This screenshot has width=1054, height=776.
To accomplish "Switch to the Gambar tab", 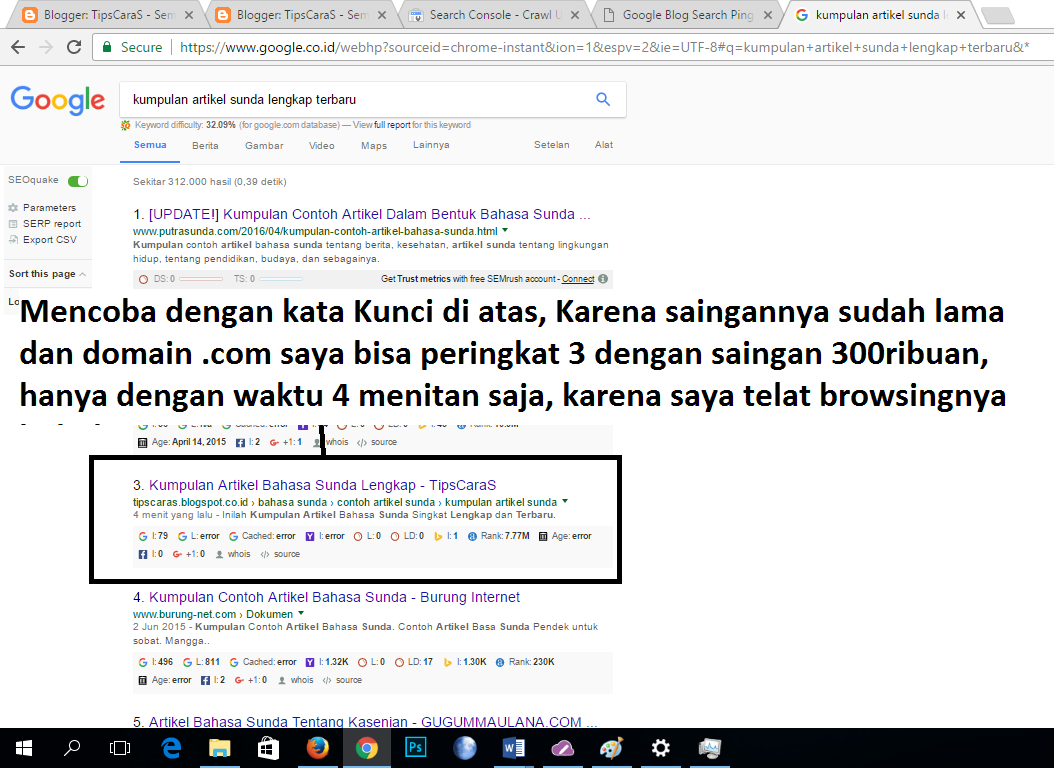I will tap(264, 145).
